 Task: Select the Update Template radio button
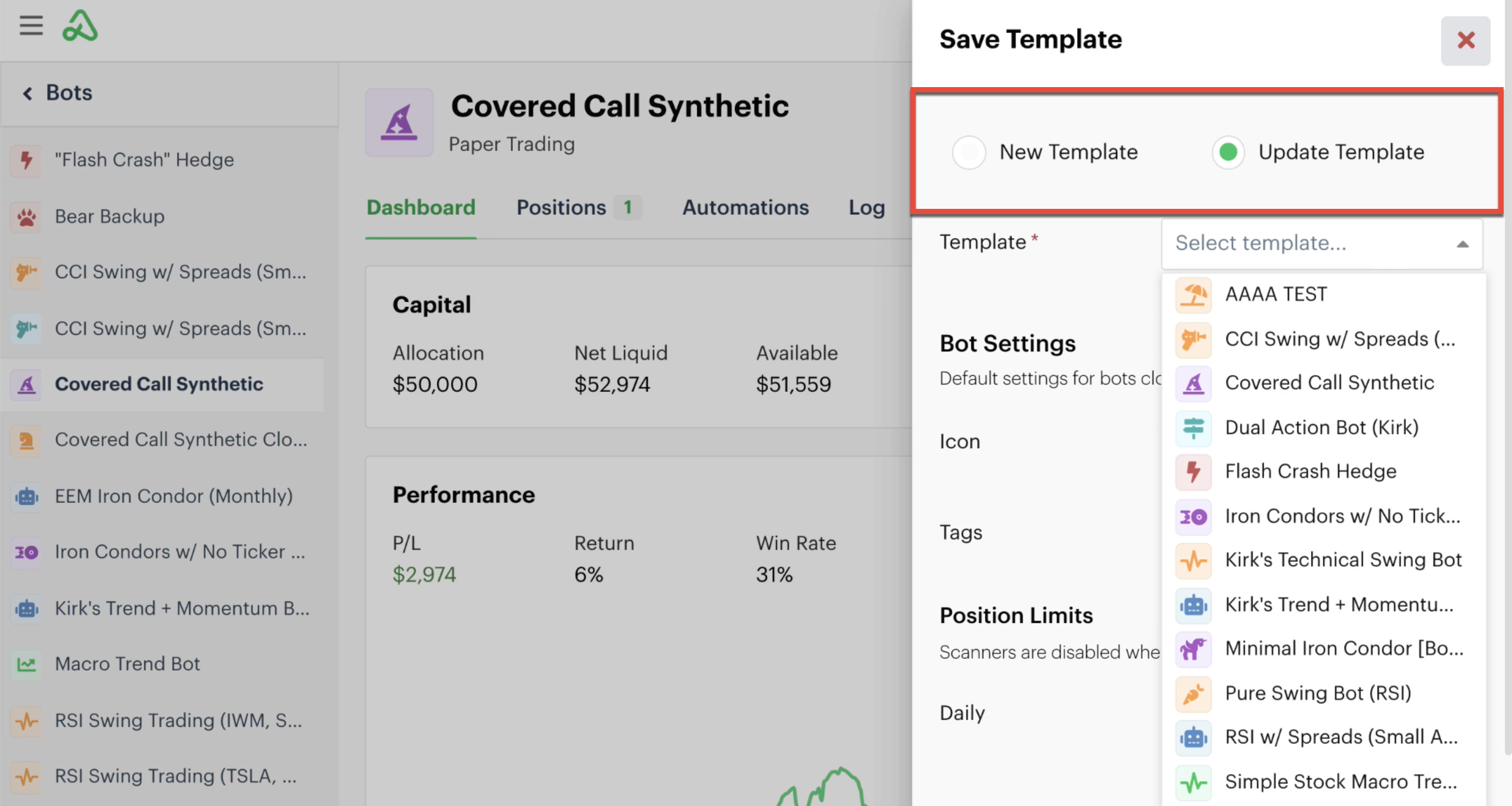pos(1228,153)
